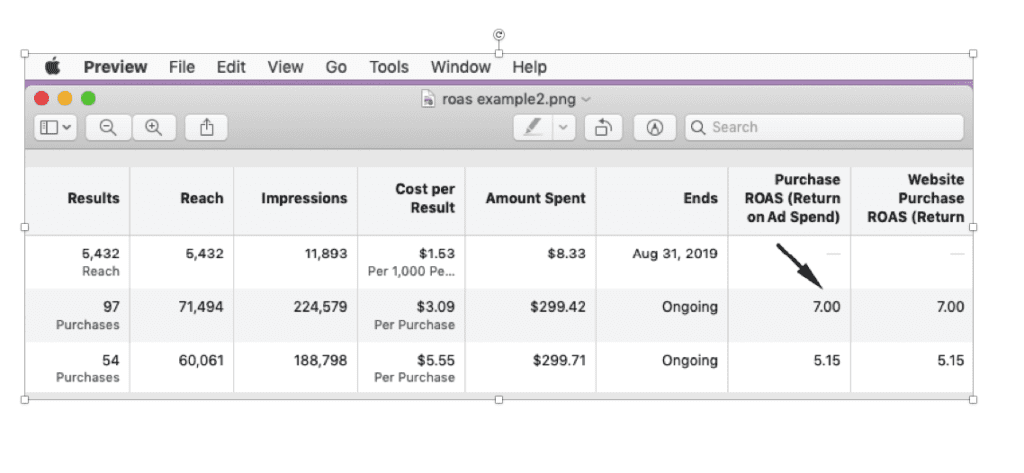1024x473 pixels.
Task: Open the Share icon in toolbar
Action: click(207, 127)
